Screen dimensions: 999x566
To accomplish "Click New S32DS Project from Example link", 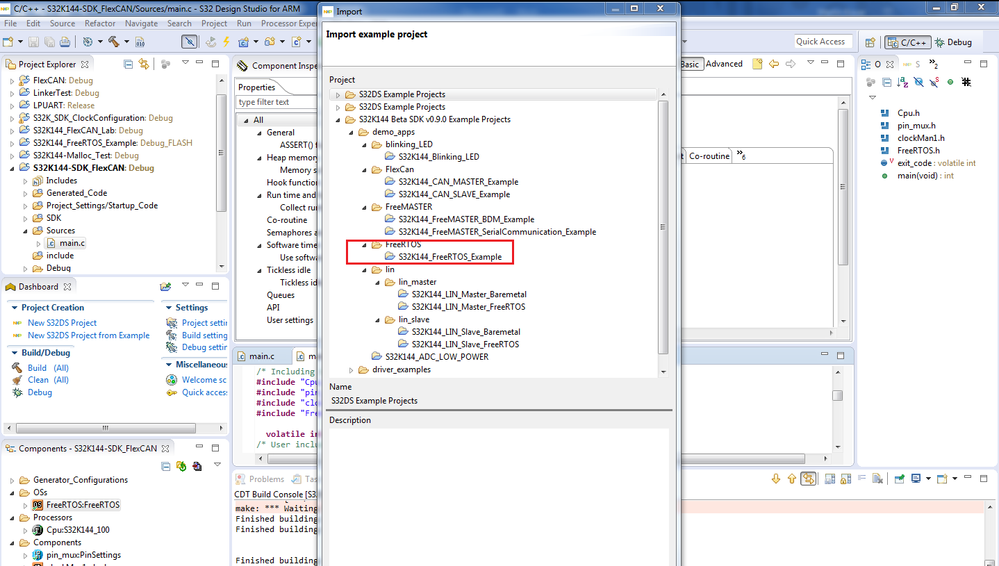I will [x=88, y=336].
